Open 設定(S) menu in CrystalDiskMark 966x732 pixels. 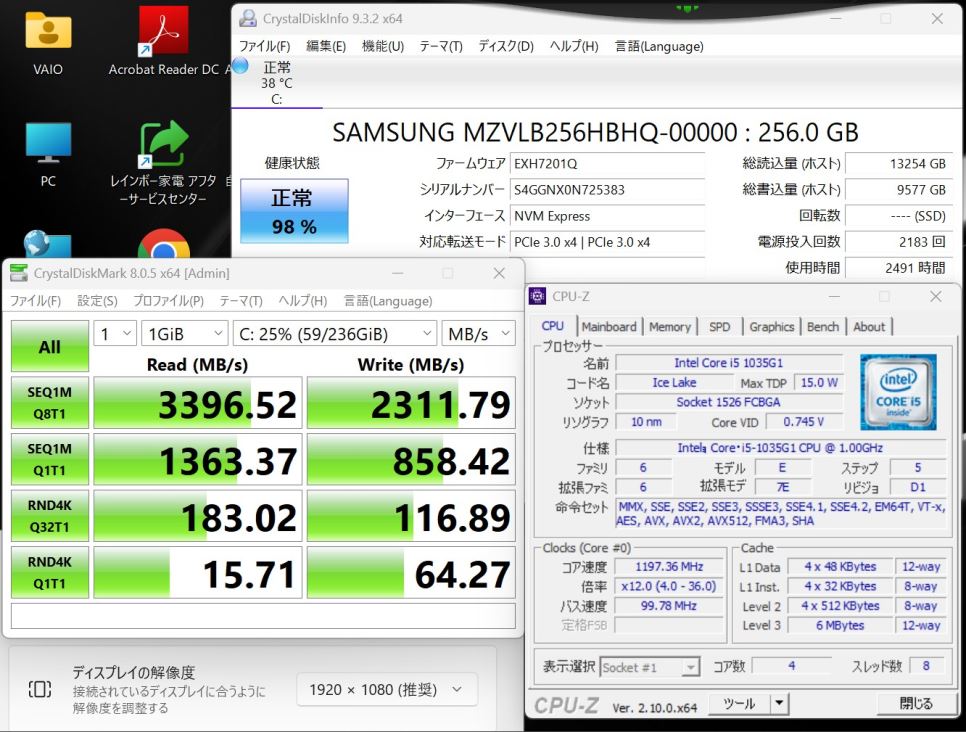coord(97,301)
